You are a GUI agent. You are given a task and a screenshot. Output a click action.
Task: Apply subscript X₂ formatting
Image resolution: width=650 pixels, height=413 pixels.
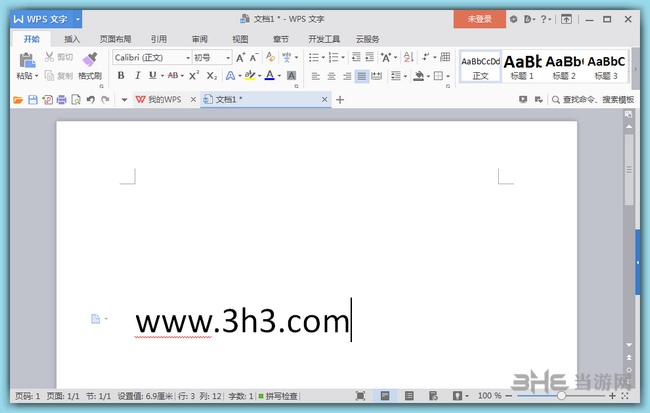coord(211,75)
